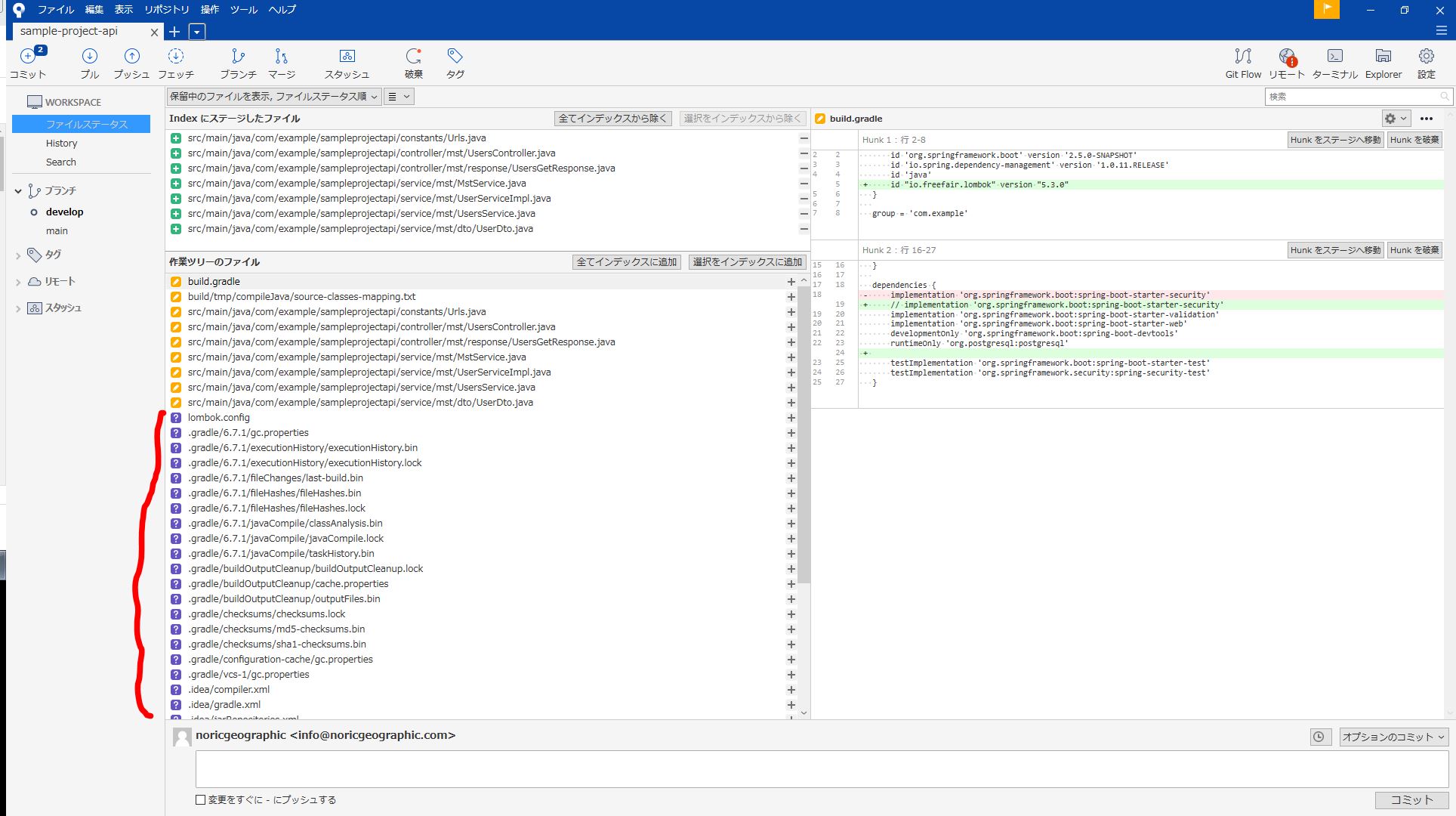
Task: Start a merge using the マージ icon
Action: point(280,63)
